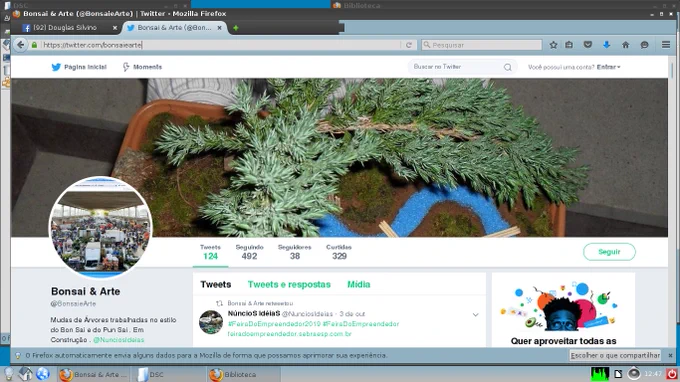This screenshot has height=382, width=680.
Task: Click the green padlock security icon
Action: point(34,45)
